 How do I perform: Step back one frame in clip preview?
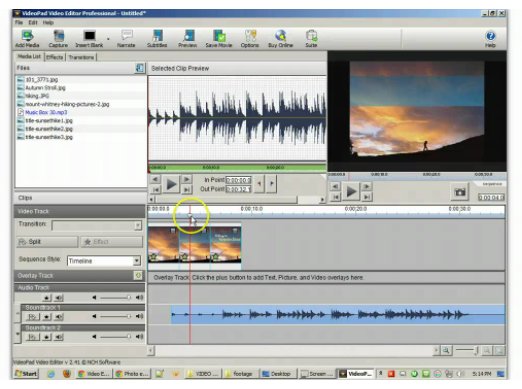[155, 180]
